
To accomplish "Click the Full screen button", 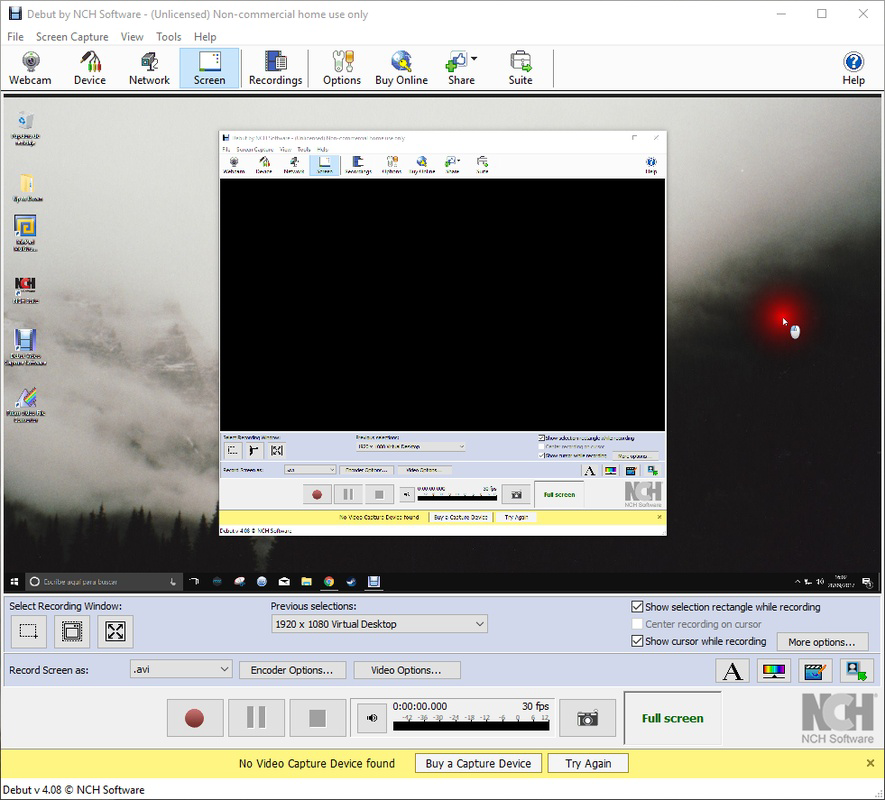I will click(672, 718).
